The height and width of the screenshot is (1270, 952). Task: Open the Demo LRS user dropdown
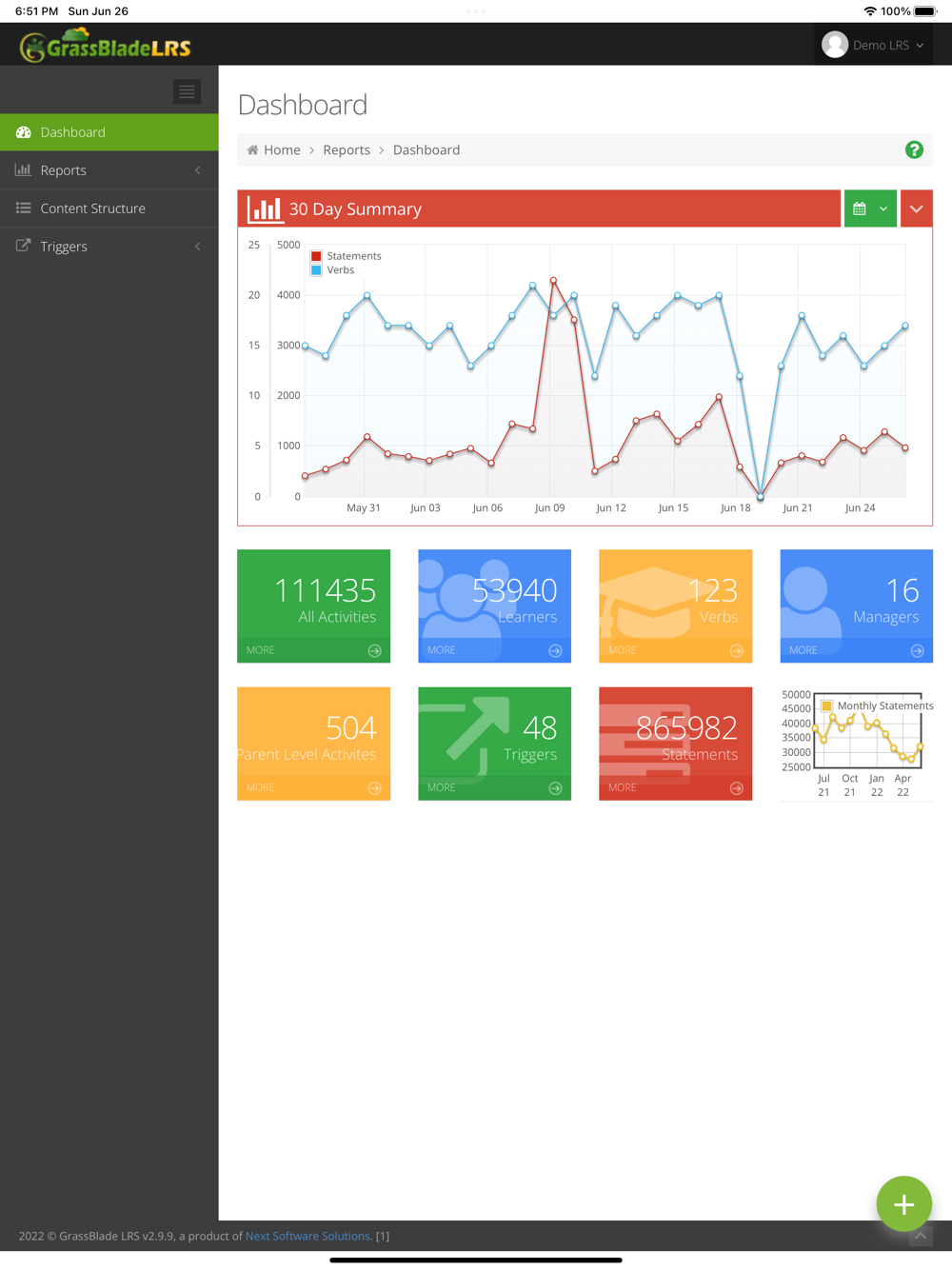coord(873,45)
